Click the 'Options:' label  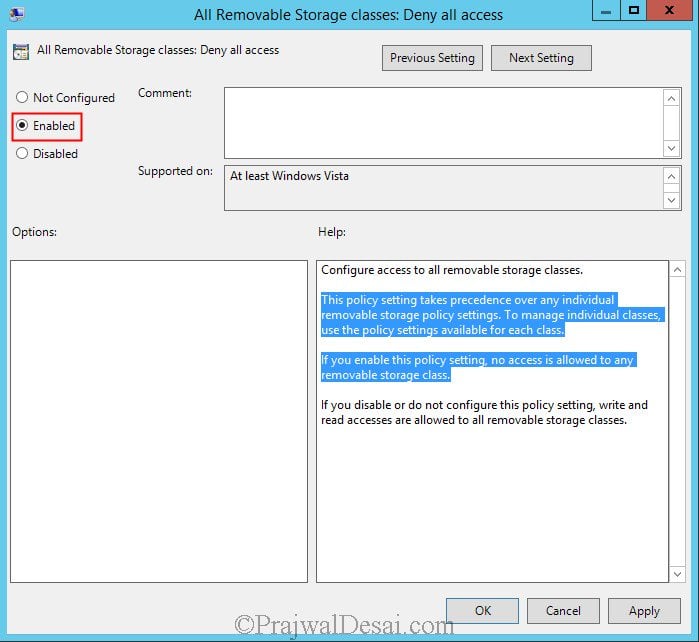point(34,232)
